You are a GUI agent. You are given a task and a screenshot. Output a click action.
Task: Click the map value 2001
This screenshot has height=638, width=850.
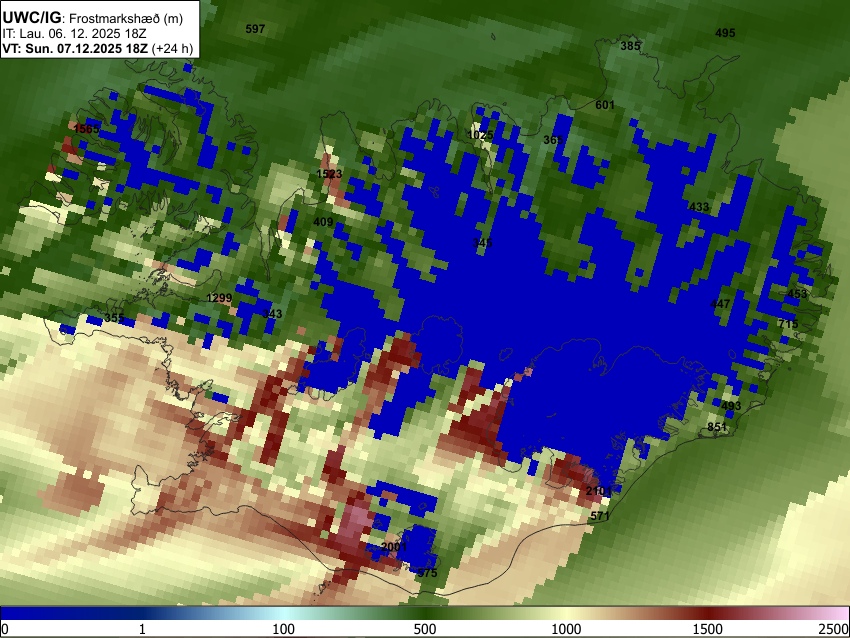click(394, 547)
